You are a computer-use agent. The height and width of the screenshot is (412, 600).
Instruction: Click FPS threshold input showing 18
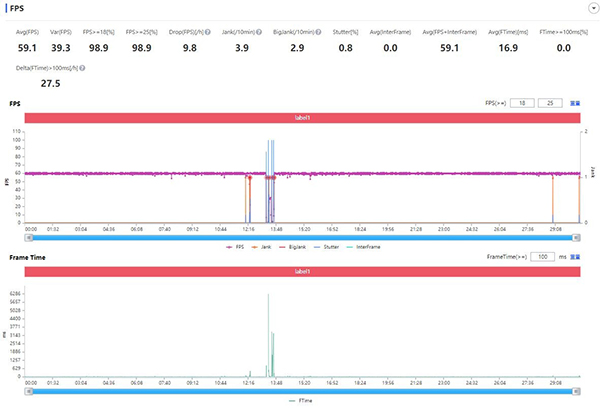click(x=519, y=103)
